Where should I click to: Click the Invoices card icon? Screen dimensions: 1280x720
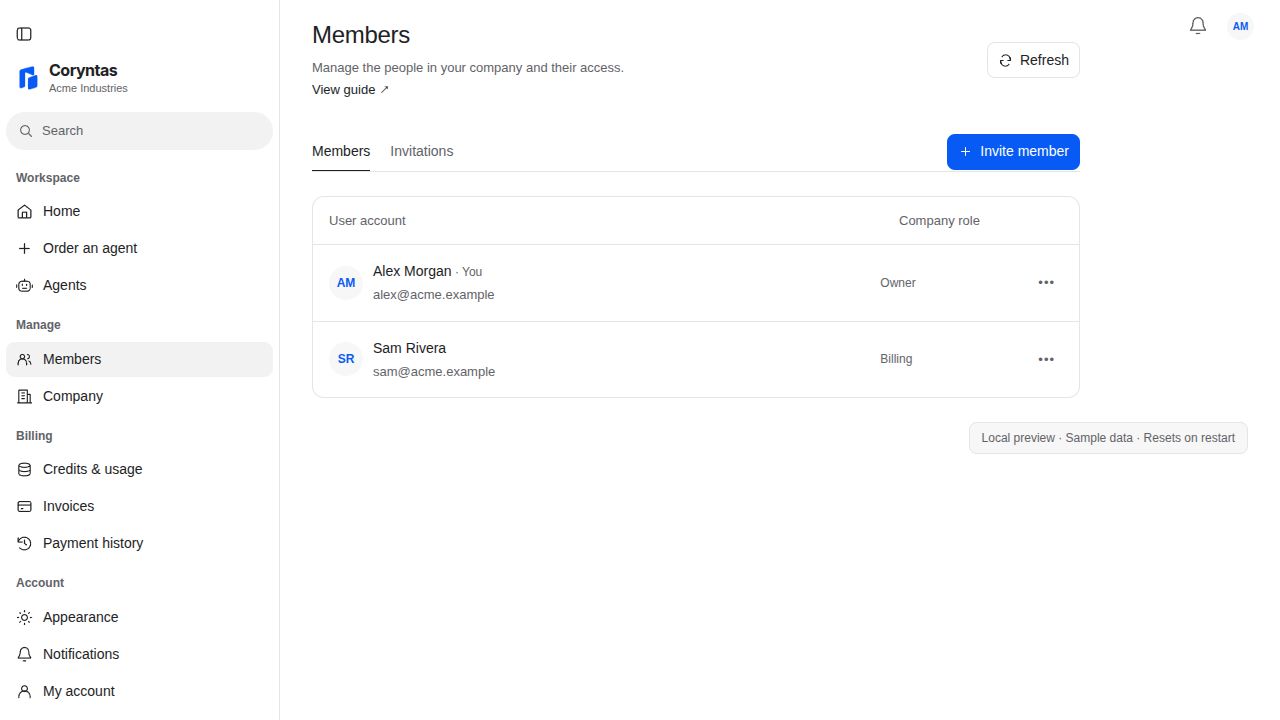25,507
